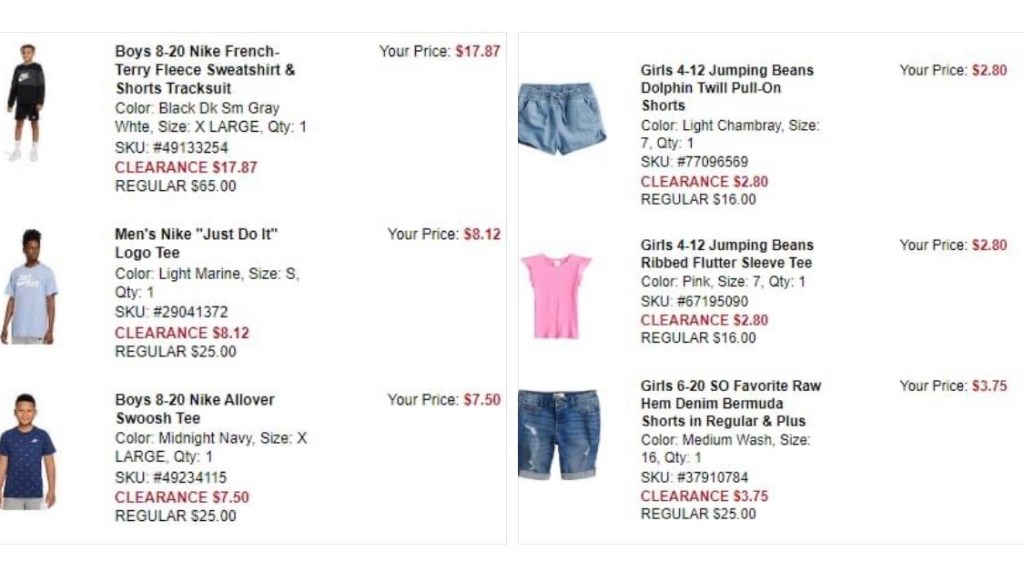Open the denim Bermuda shorts thumbnail
The width and height of the screenshot is (1024, 561).
pos(559,435)
